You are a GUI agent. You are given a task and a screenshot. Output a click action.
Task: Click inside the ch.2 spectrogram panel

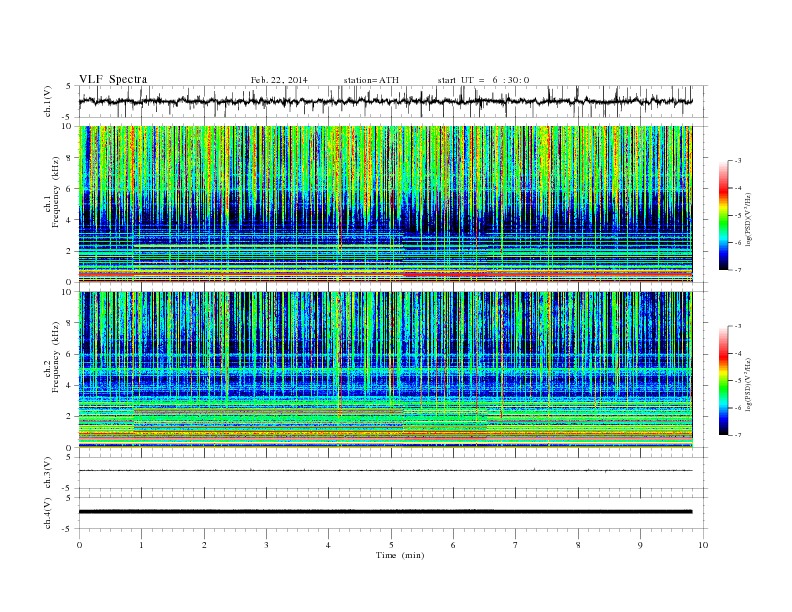(x=385, y=370)
